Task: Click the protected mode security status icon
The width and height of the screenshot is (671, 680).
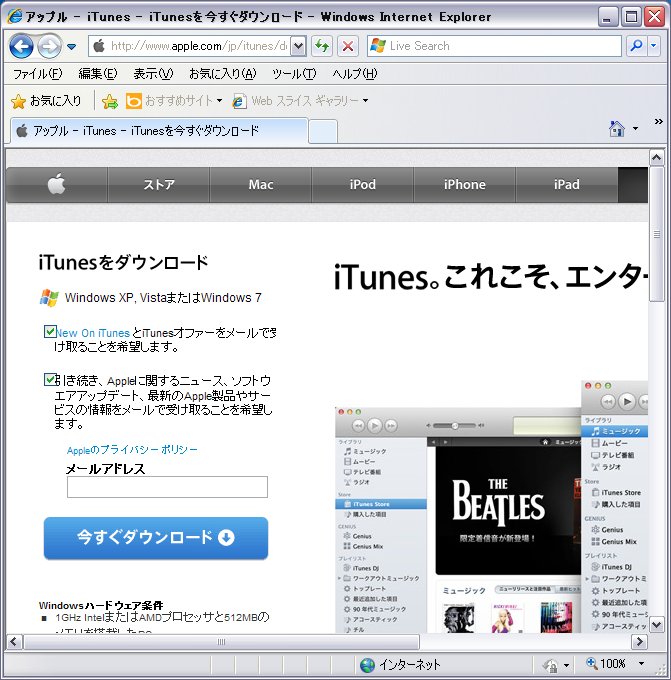Action: pyautogui.click(x=551, y=665)
